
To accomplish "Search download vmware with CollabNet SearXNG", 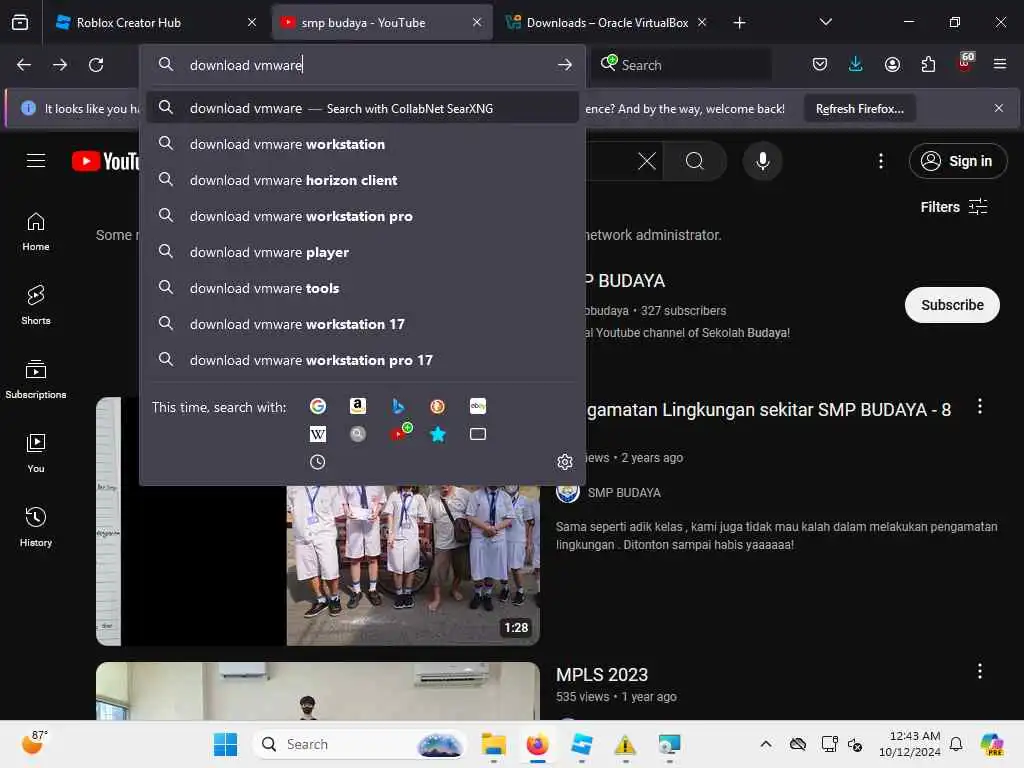I will [362, 108].
